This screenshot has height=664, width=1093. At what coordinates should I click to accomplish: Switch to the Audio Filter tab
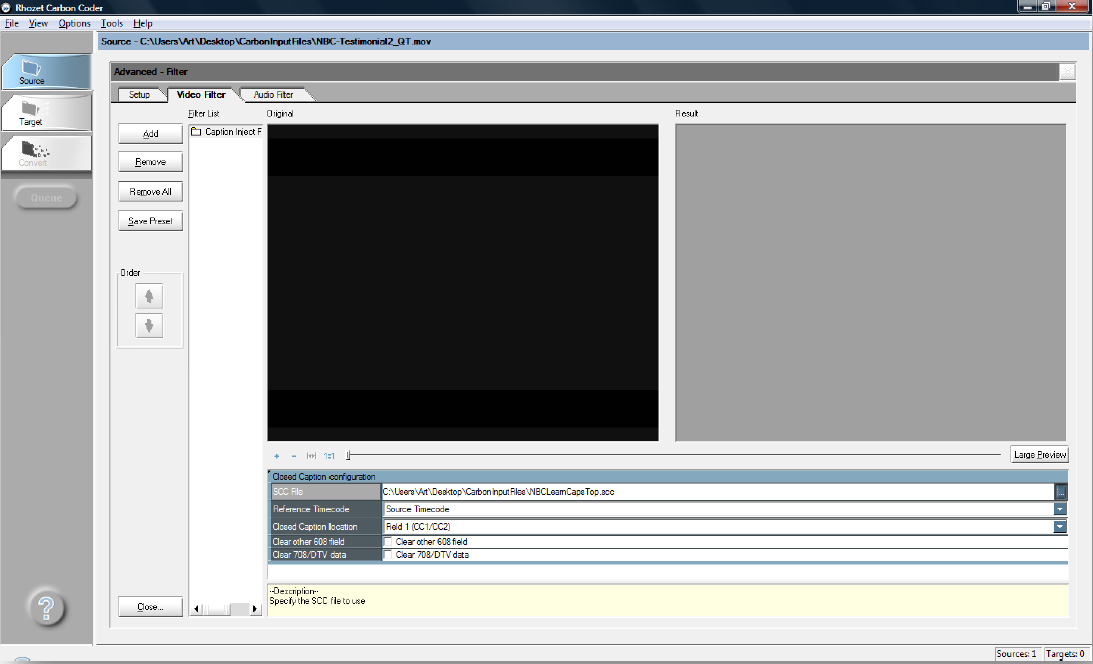(x=275, y=94)
